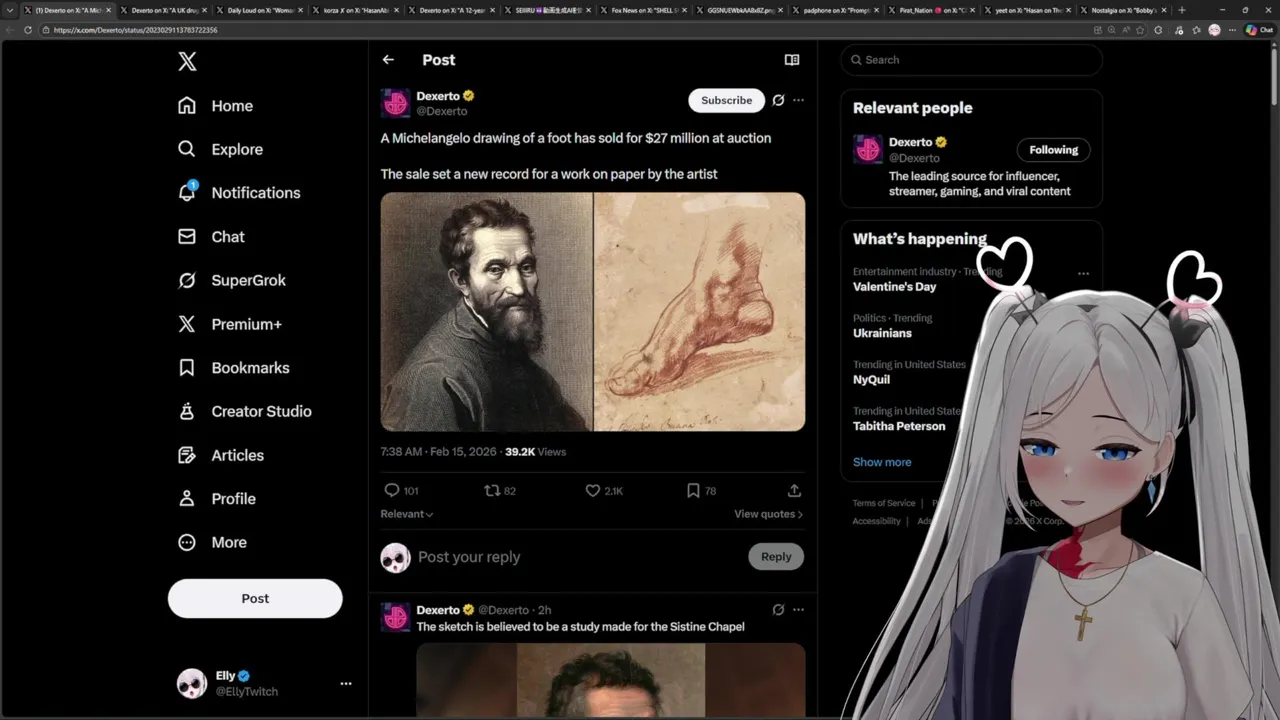Switch to the Nostalgia browser tab
This screenshot has height=720, width=1280.
(1120, 10)
